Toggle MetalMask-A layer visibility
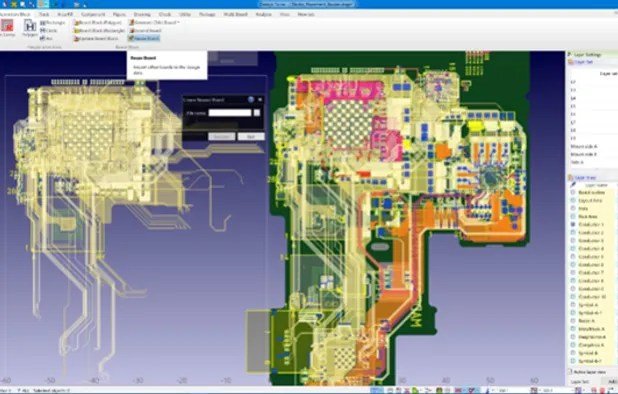Screen dimensions: 618x394 coord(573,329)
